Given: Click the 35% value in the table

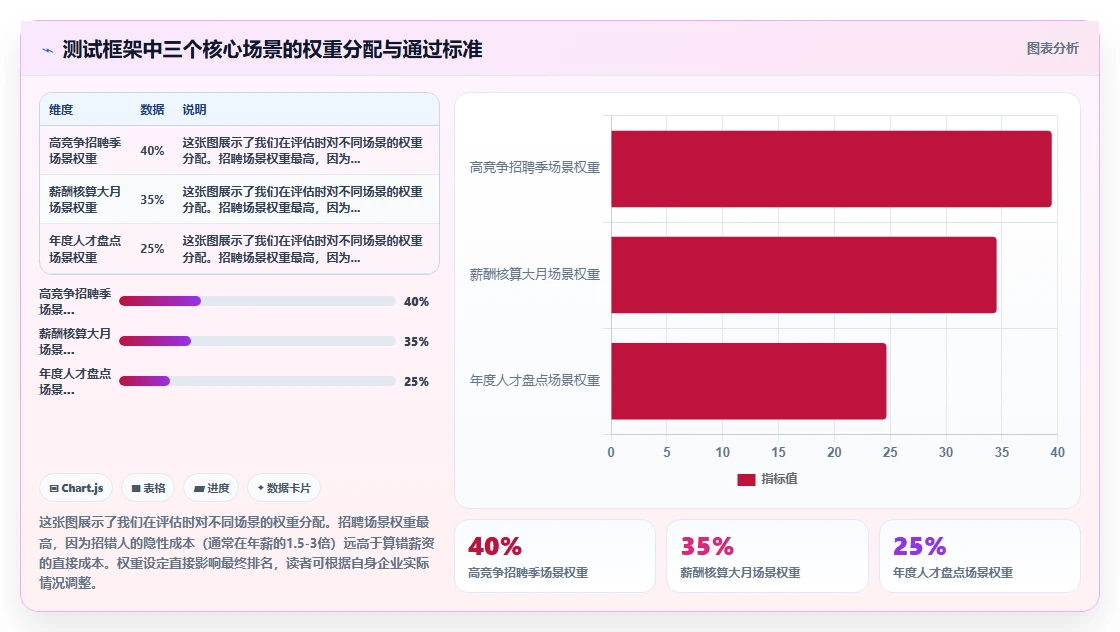Looking at the screenshot, I should [152, 199].
